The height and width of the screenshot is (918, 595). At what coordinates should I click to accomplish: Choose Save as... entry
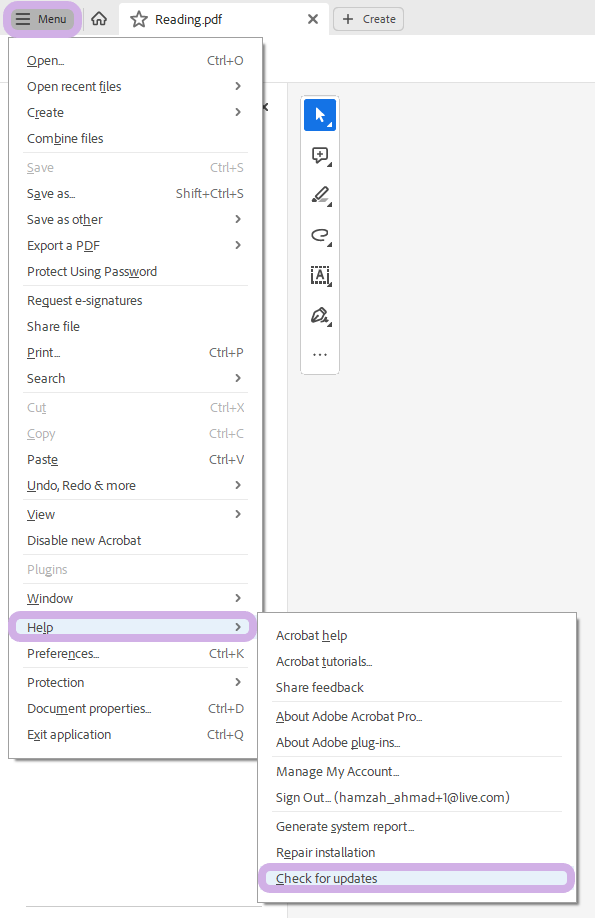click(135, 194)
